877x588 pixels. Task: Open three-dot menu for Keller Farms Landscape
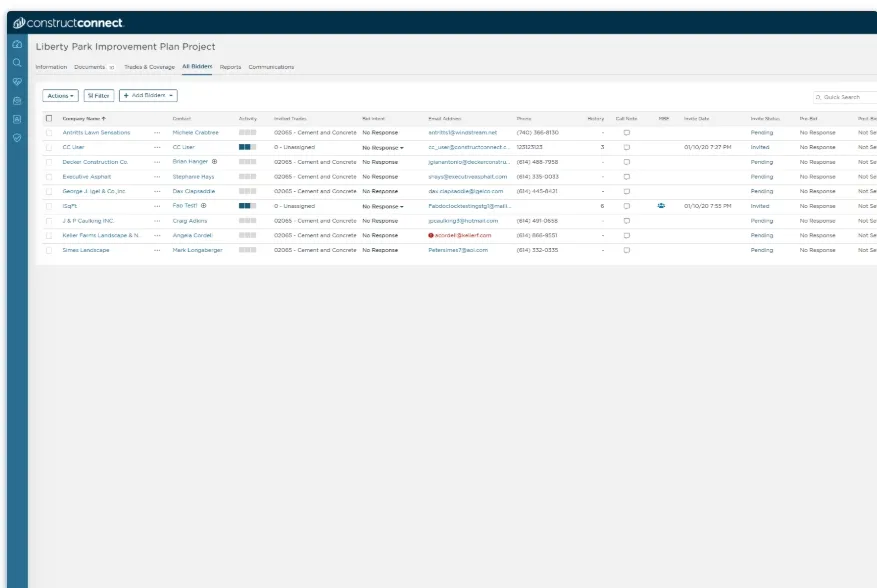(157, 235)
